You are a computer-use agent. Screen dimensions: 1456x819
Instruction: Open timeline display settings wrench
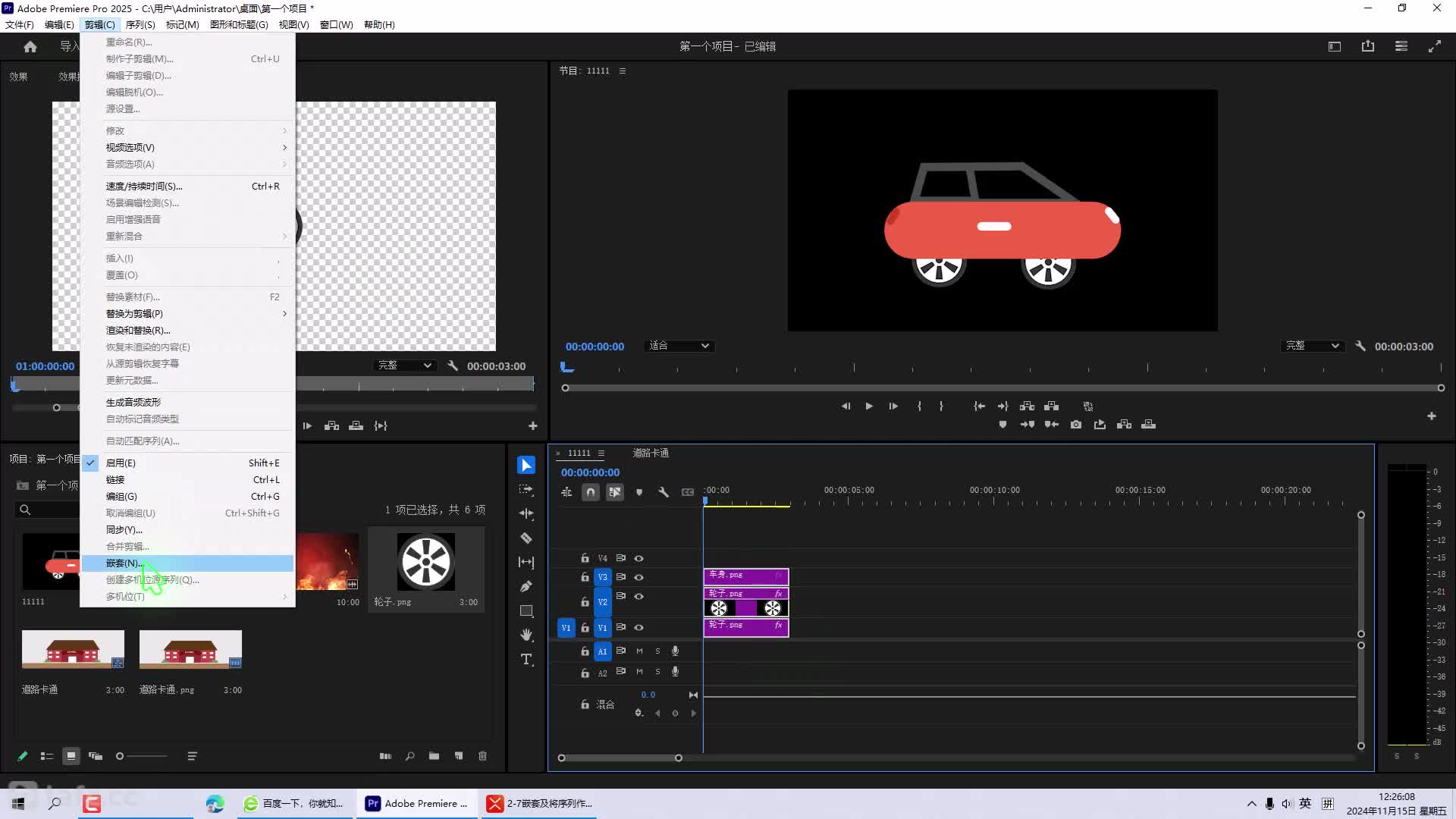[664, 492]
